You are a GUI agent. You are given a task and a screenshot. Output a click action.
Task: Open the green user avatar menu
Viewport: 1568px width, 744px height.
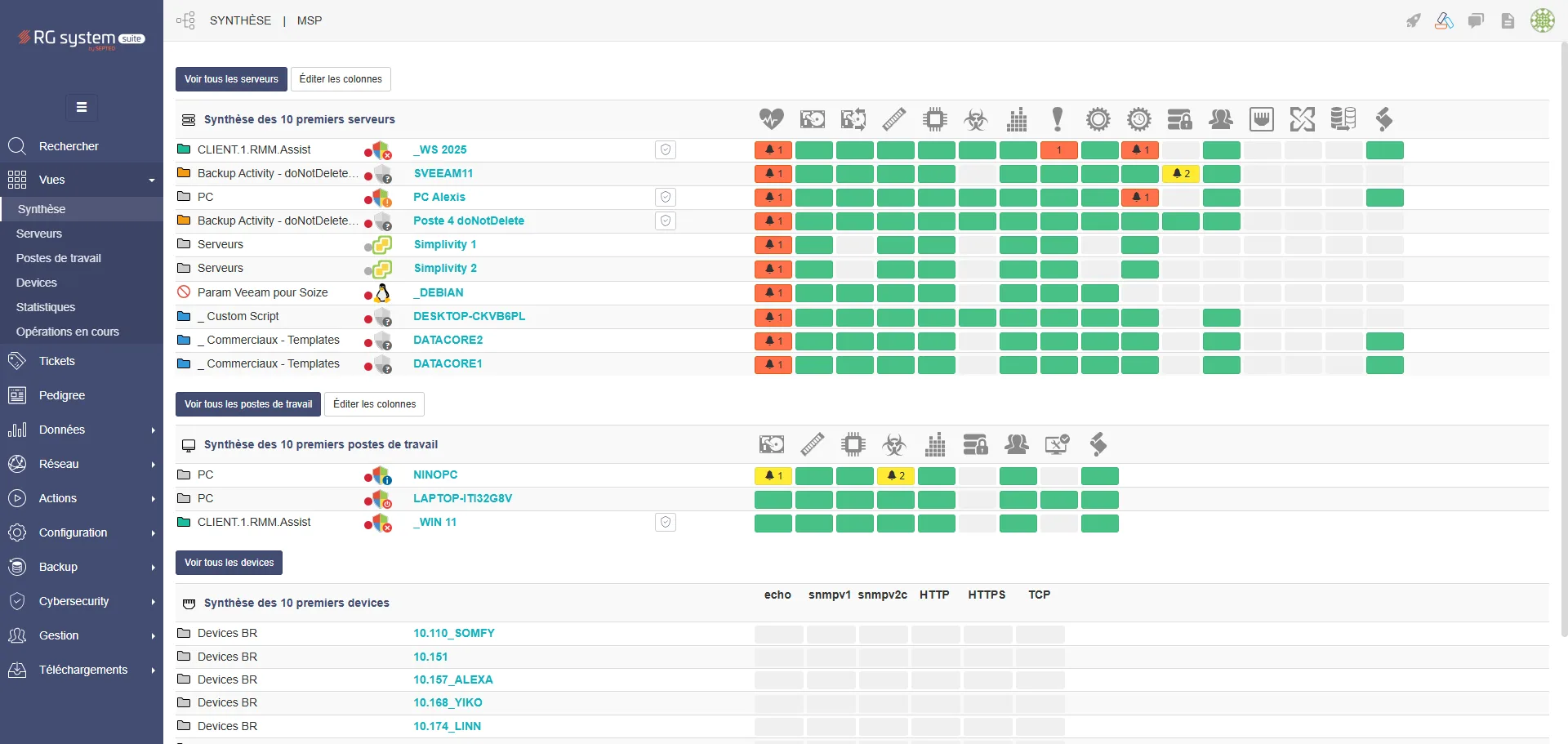(1542, 21)
